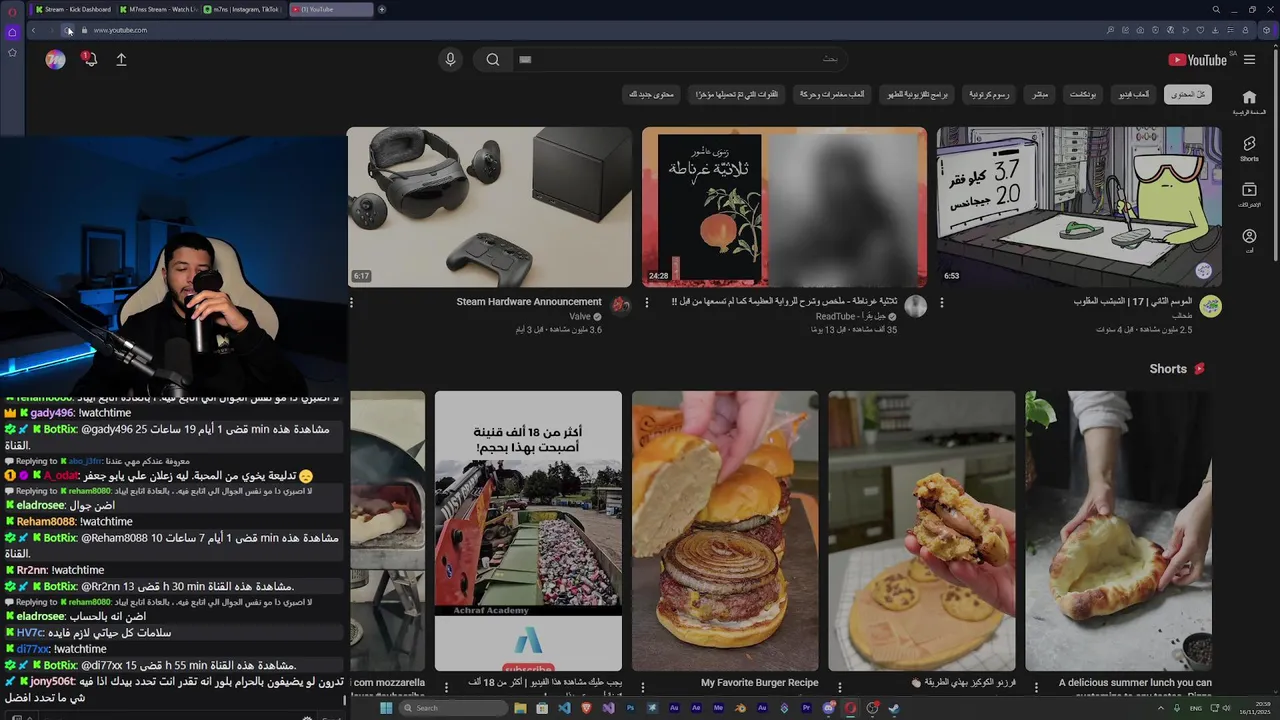Open Brave browser from the taskbar
Image resolution: width=1280 pixels, height=720 pixels.
[586, 708]
